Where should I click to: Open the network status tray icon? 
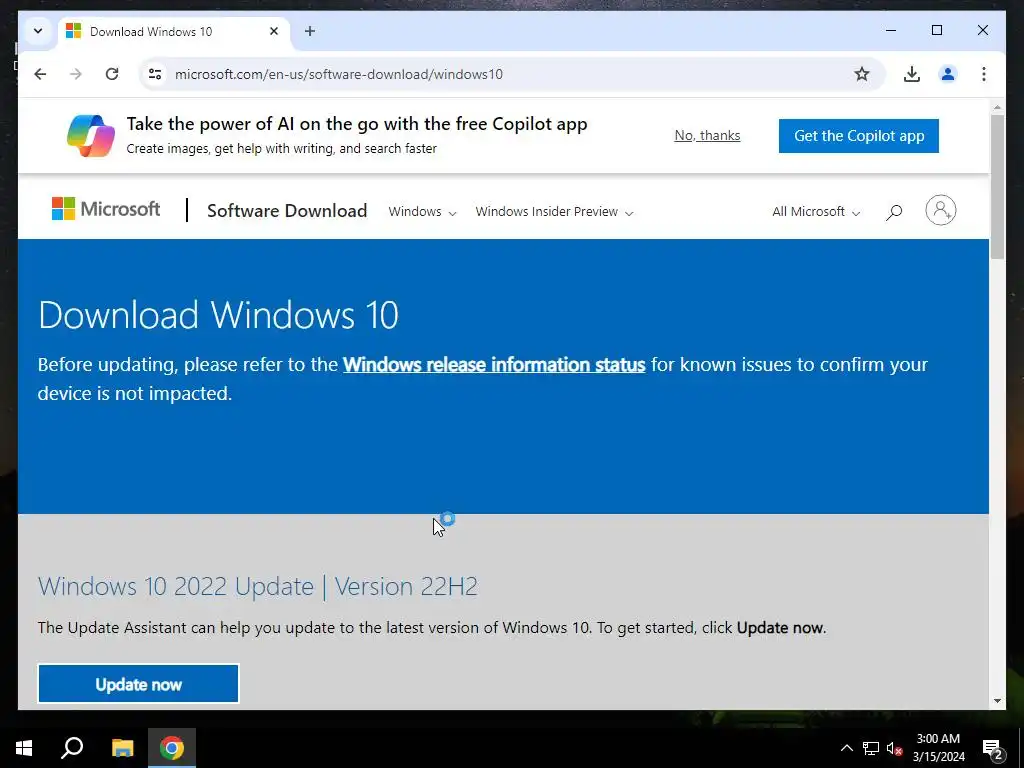[871, 748]
